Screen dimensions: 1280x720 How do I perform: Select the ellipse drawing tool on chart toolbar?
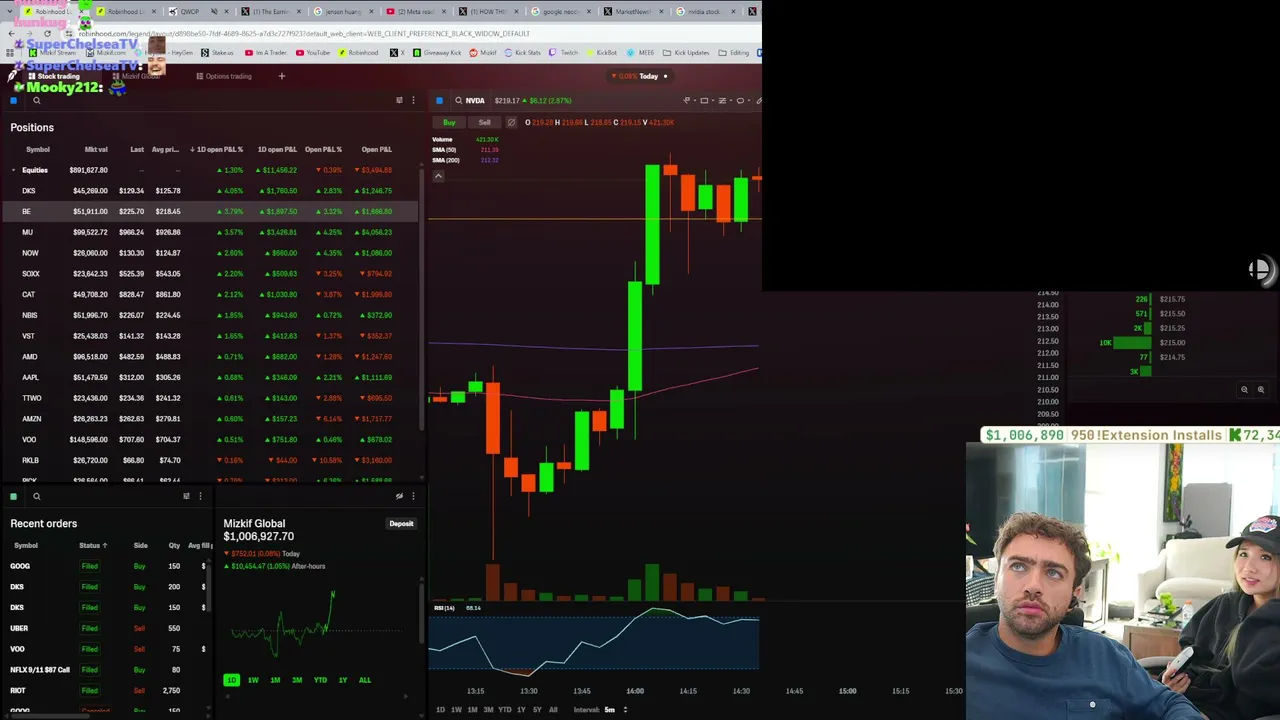click(x=740, y=100)
